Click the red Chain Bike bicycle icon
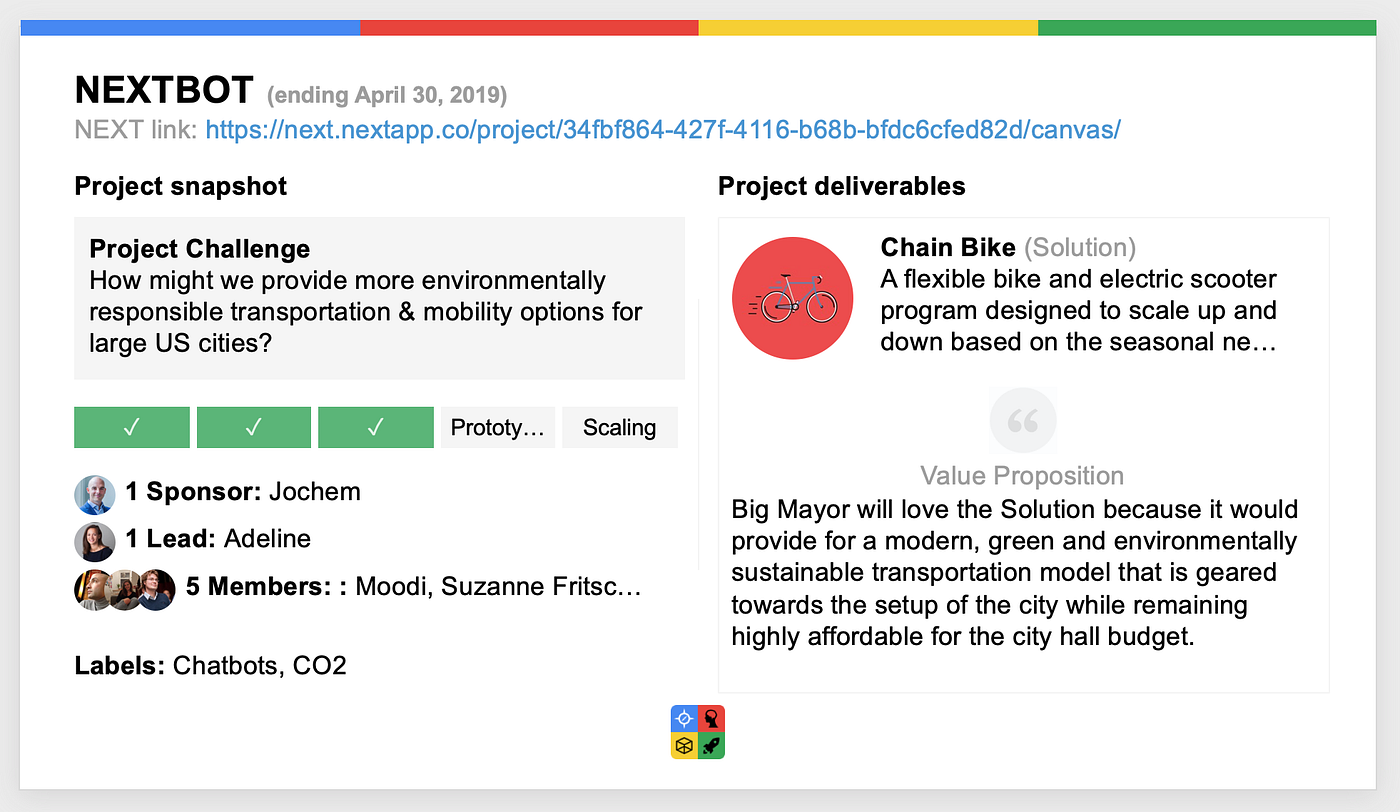 click(792, 297)
